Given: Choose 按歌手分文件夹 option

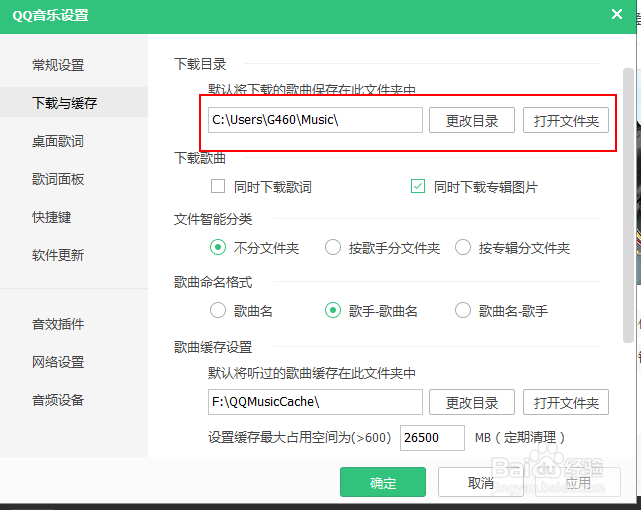Looking at the screenshot, I should click(x=333, y=248).
